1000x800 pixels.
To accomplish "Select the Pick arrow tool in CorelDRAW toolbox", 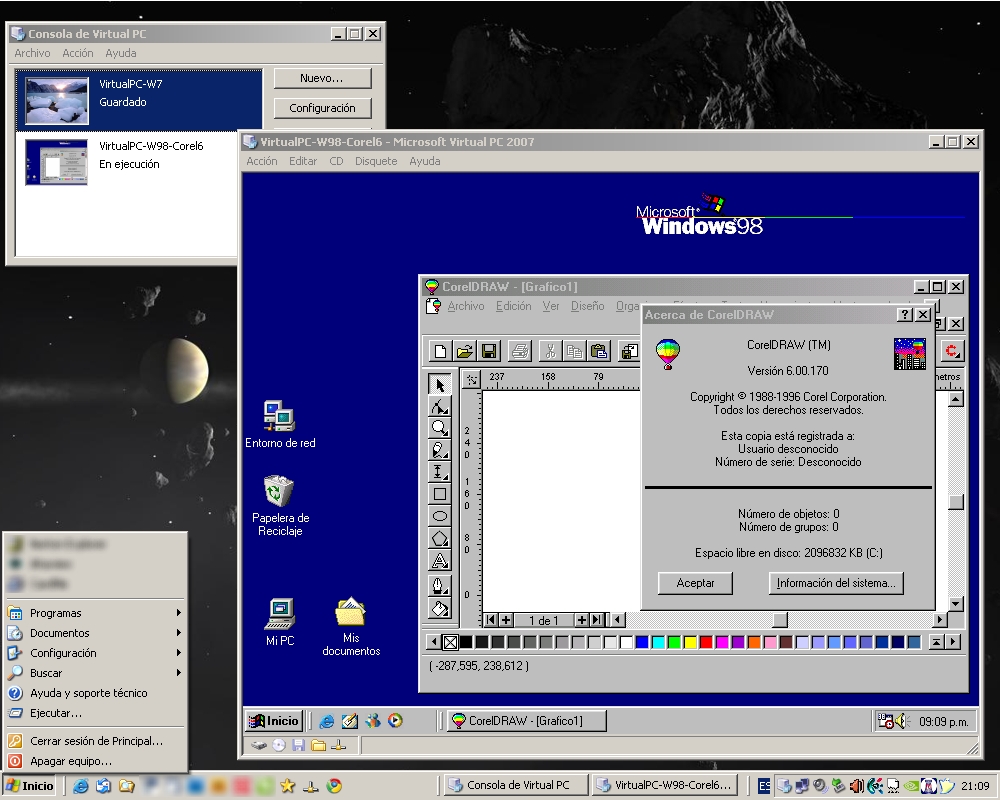I will pos(439,384).
